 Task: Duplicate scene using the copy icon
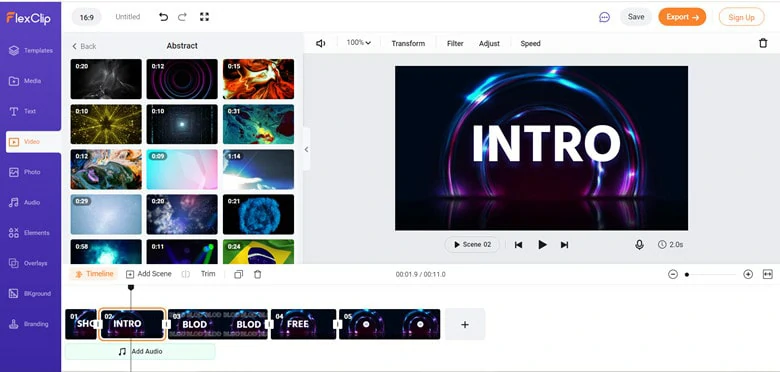click(x=238, y=275)
